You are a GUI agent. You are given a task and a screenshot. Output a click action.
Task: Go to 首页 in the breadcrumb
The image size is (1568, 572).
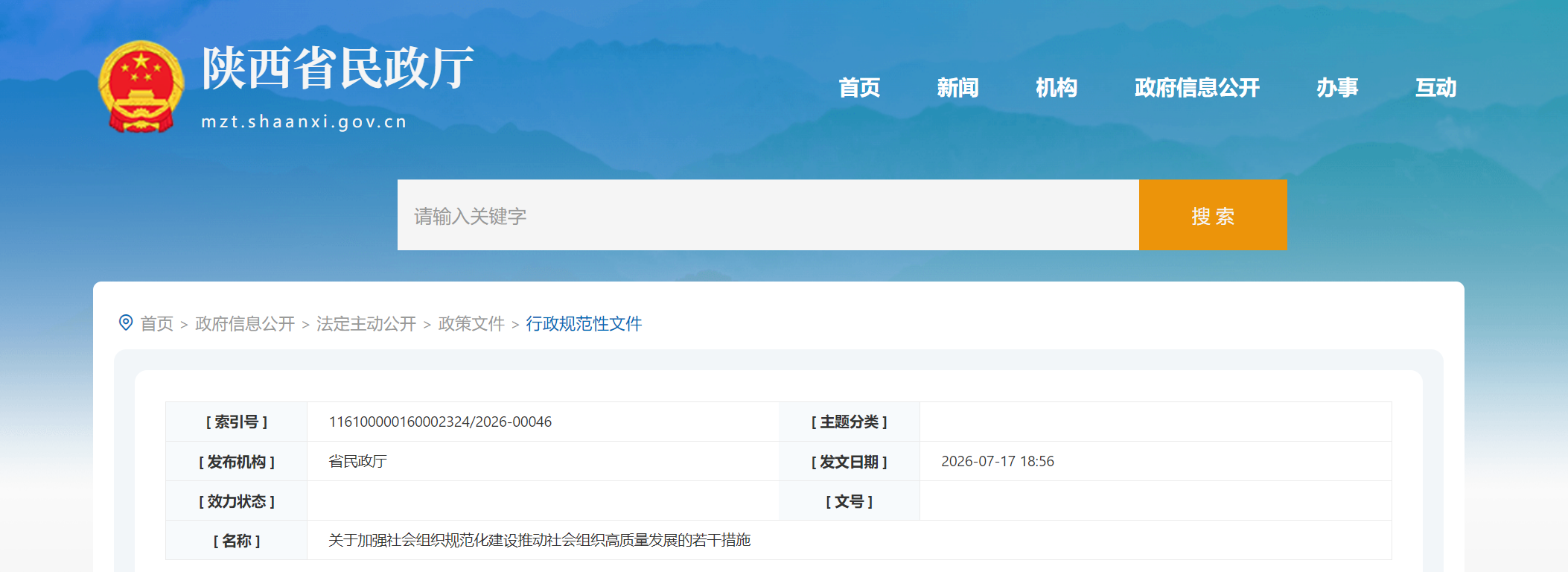coord(157,324)
